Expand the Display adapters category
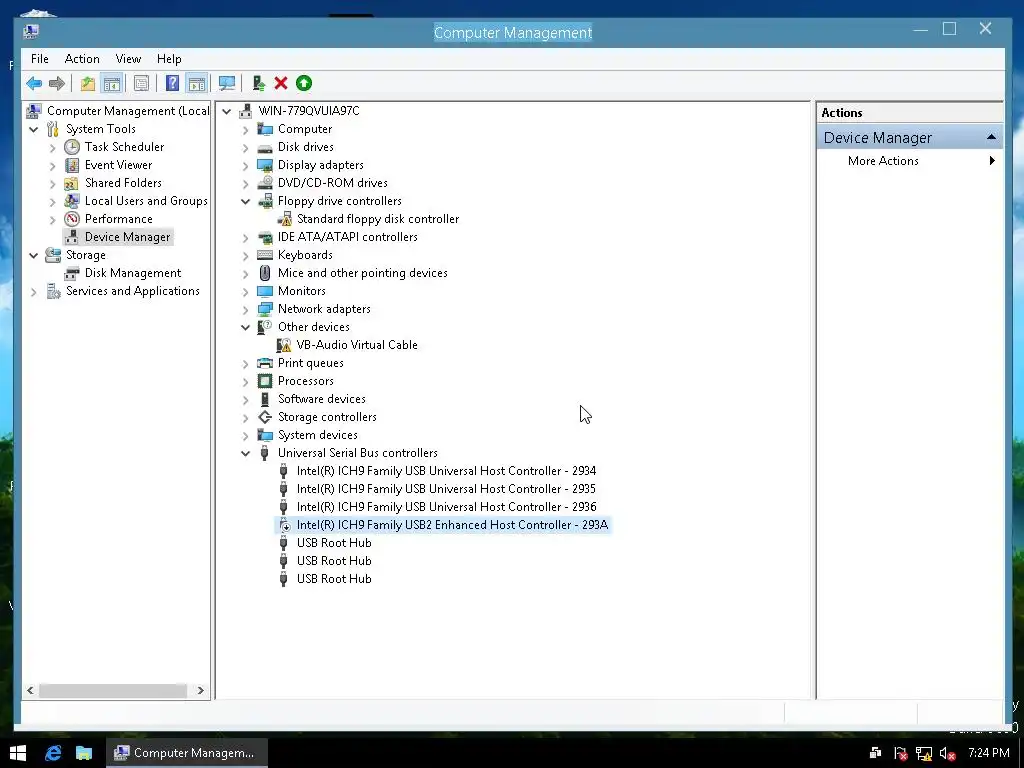This screenshot has width=1024, height=768. (x=246, y=166)
